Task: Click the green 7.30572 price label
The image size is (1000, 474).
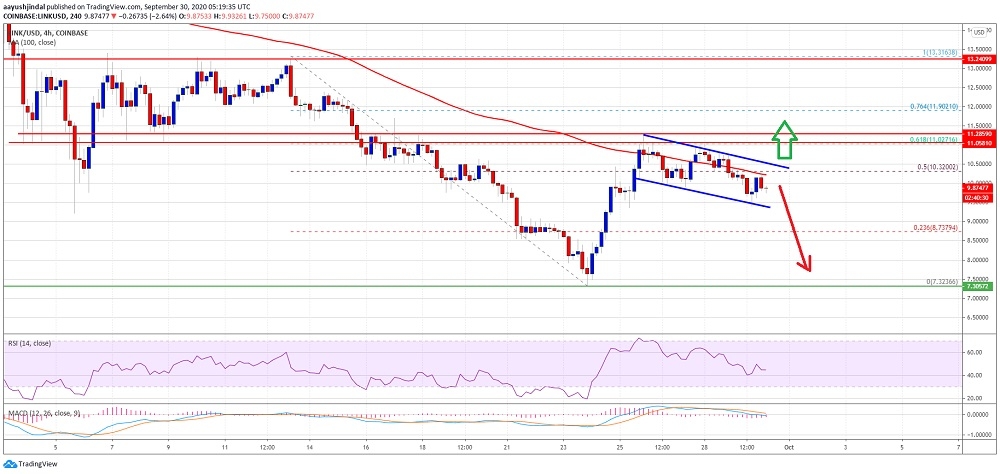Action: point(978,285)
